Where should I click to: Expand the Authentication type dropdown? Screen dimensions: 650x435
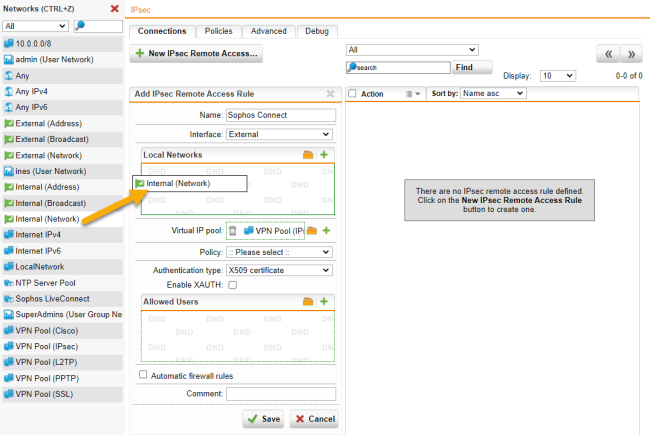[x=279, y=270]
